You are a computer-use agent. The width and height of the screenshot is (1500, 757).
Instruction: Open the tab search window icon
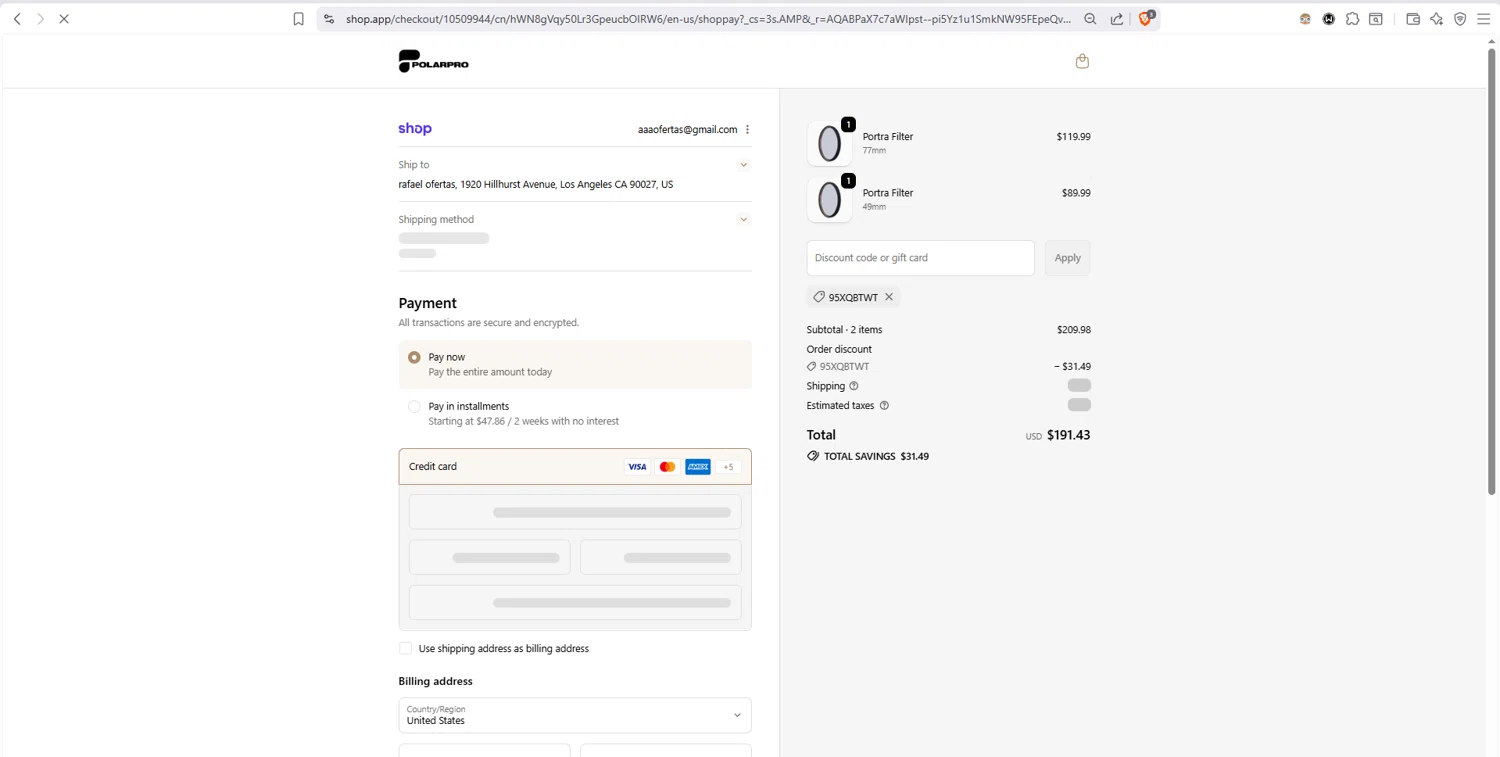point(1376,19)
